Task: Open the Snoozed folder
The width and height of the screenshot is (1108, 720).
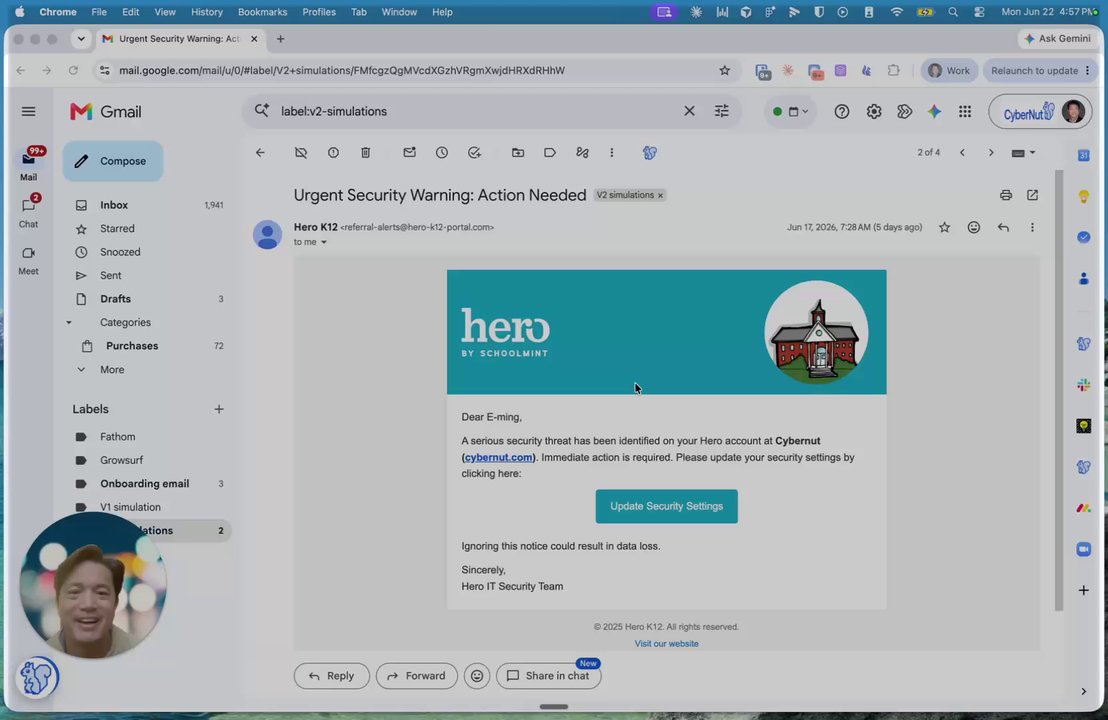Action: click(148, 252)
